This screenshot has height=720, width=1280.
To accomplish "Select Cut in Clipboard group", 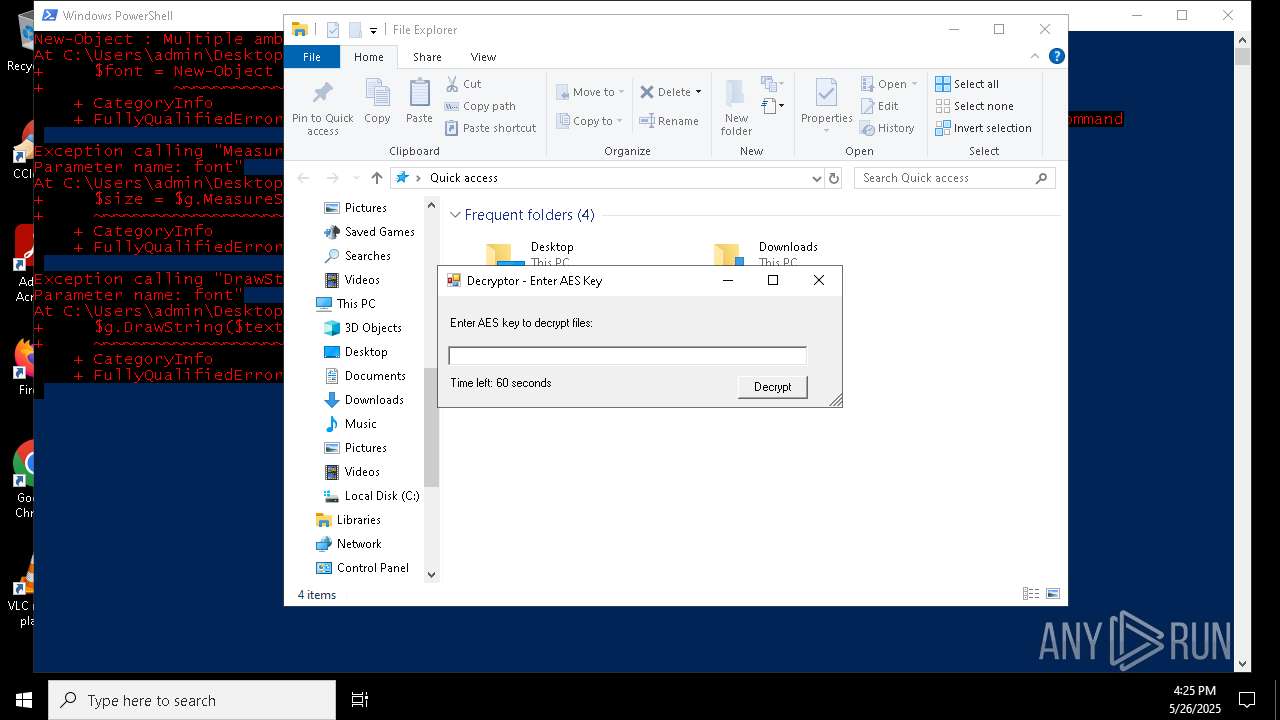I will tap(463, 84).
